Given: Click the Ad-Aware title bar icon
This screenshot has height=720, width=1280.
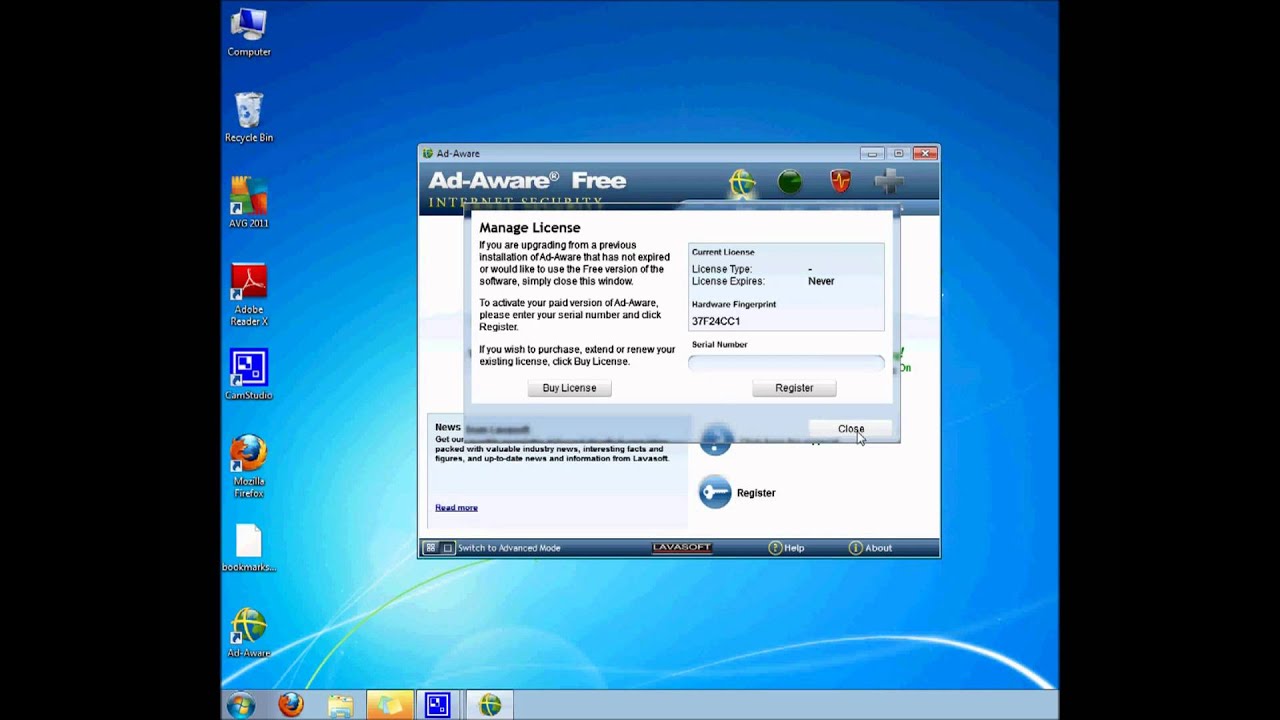Looking at the screenshot, I should pos(428,153).
